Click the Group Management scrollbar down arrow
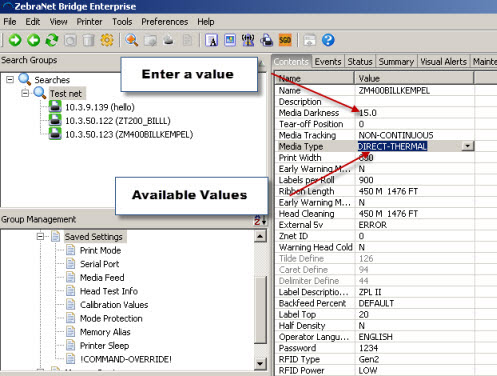 [x=260, y=364]
